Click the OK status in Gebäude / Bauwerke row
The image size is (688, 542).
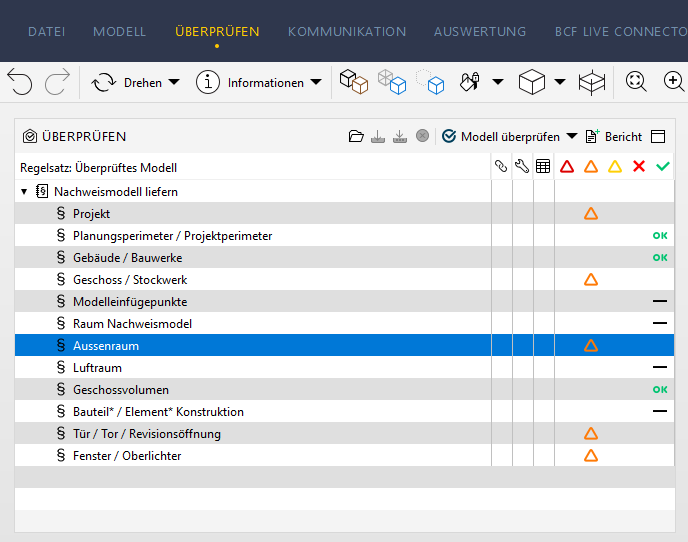click(660, 258)
